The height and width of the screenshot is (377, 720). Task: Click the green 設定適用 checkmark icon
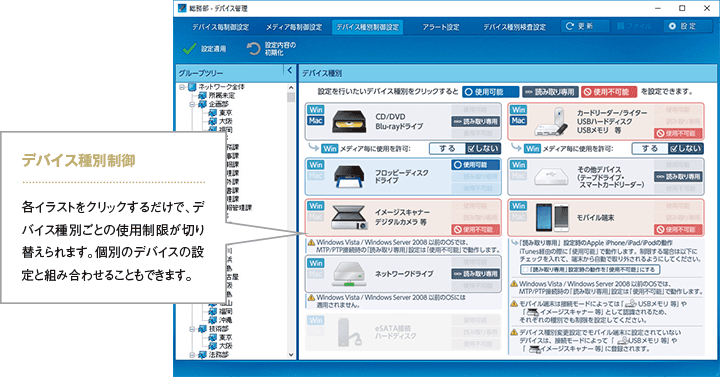click(190, 49)
